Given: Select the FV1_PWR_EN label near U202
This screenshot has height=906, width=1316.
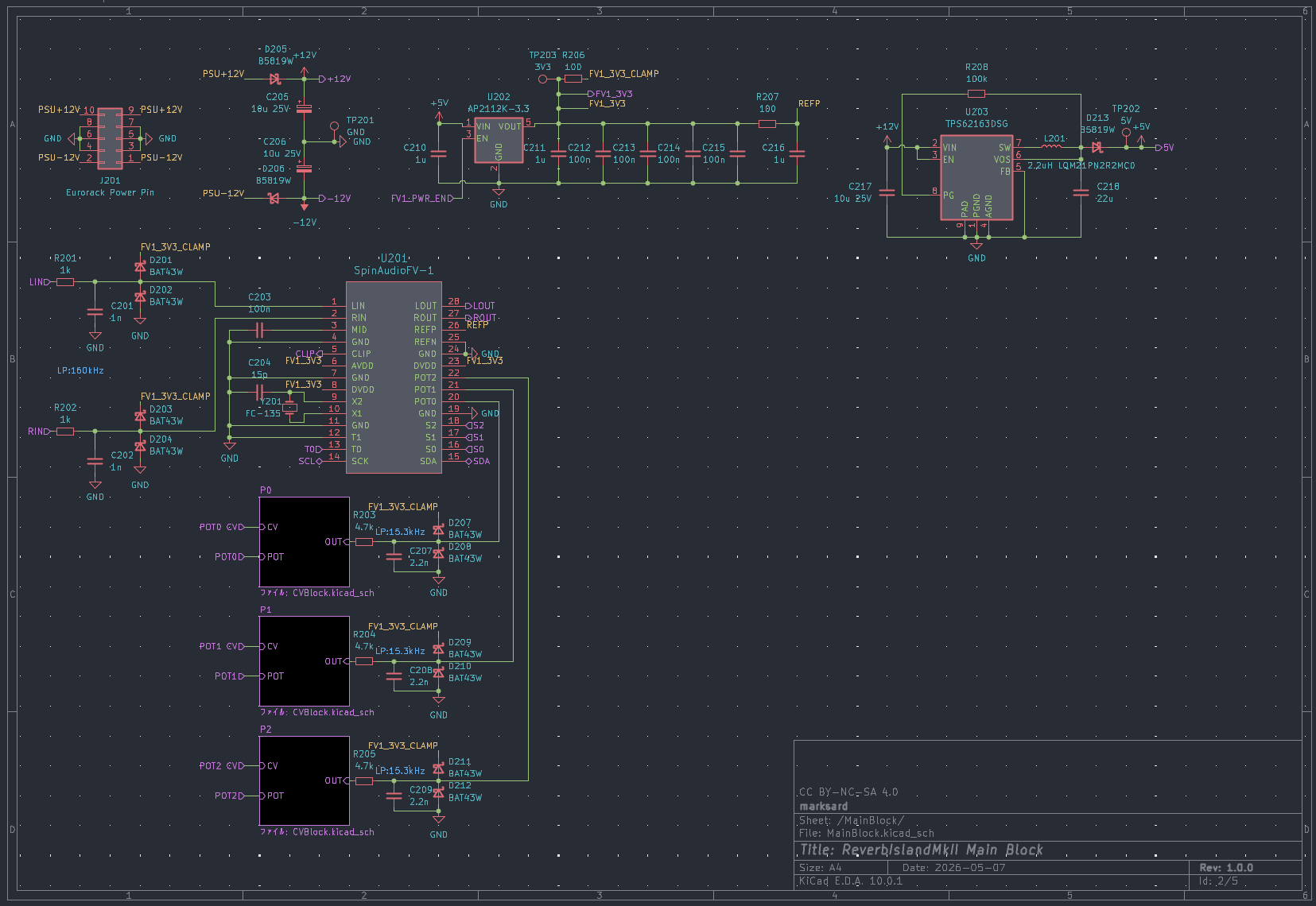Looking at the screenshot, I should (x=421, y=199).
